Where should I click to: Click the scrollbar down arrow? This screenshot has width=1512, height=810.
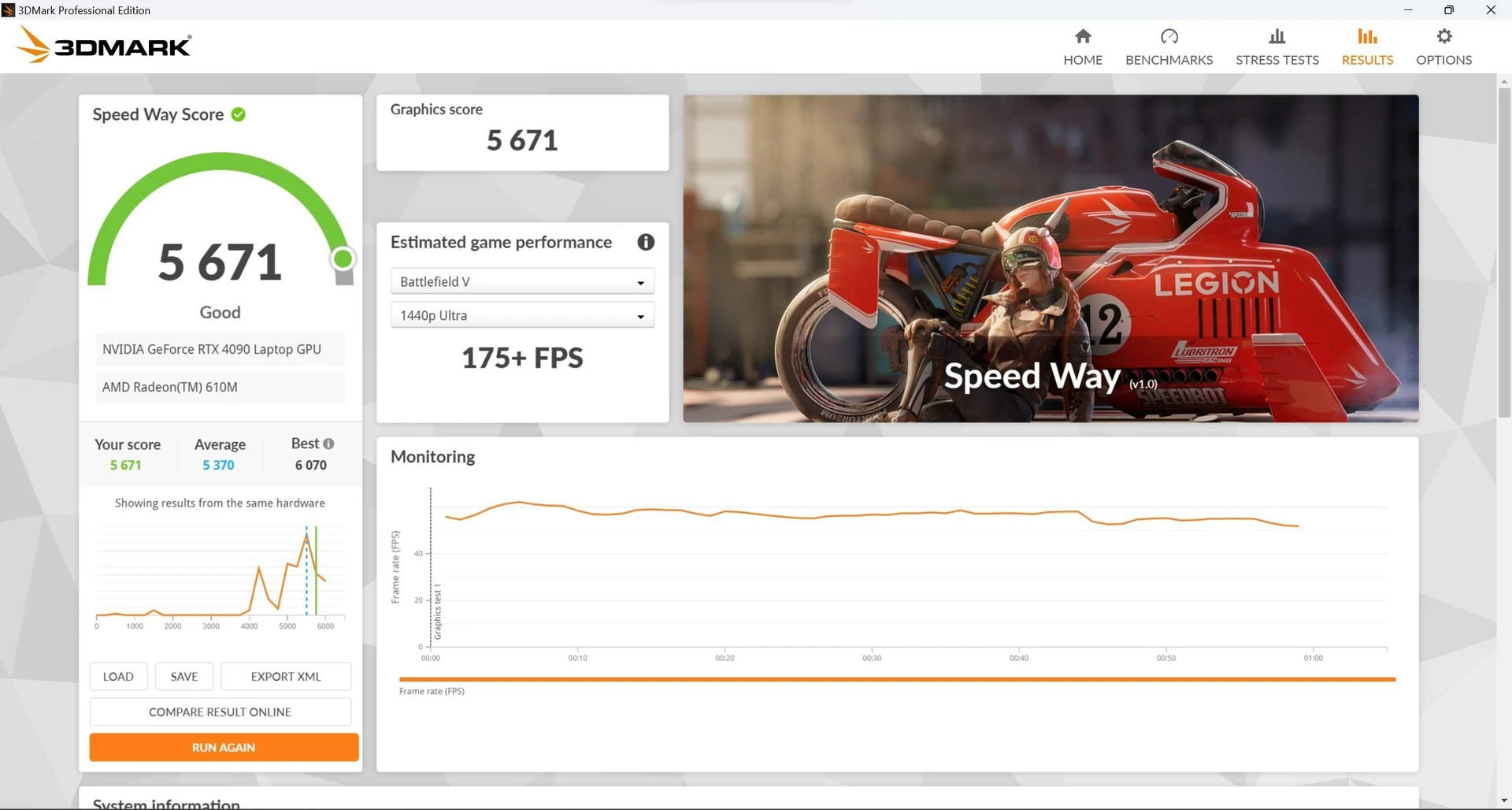click(1503, 801)
